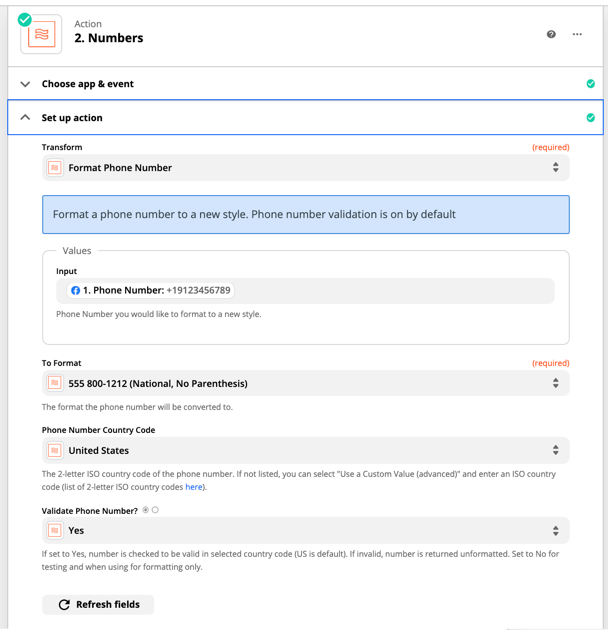Image resolution: width=608 pixels, height=630 pixels.
Task: Click the Refresh fields button
Action: pos(98,604)
